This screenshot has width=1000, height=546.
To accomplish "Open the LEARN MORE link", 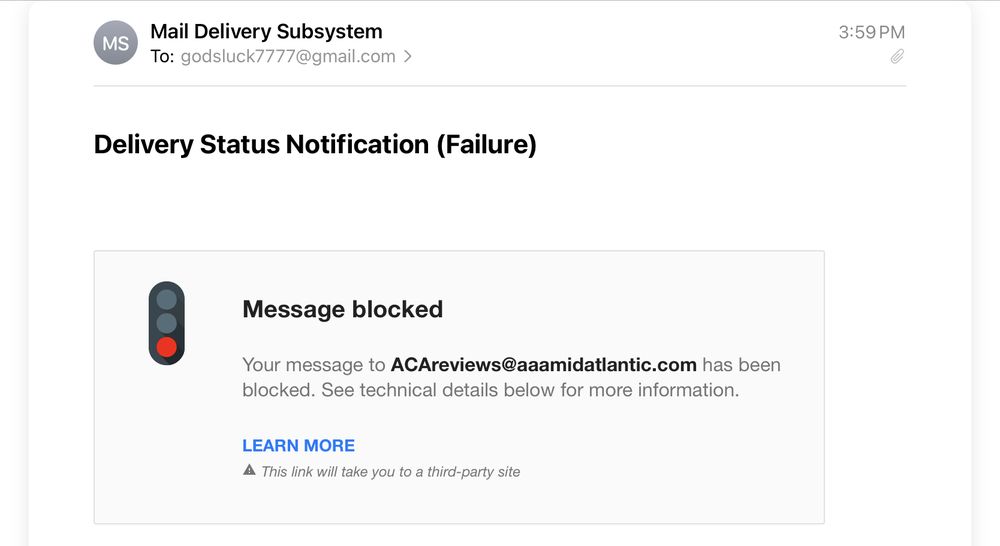I will click(x=298, y=445).
